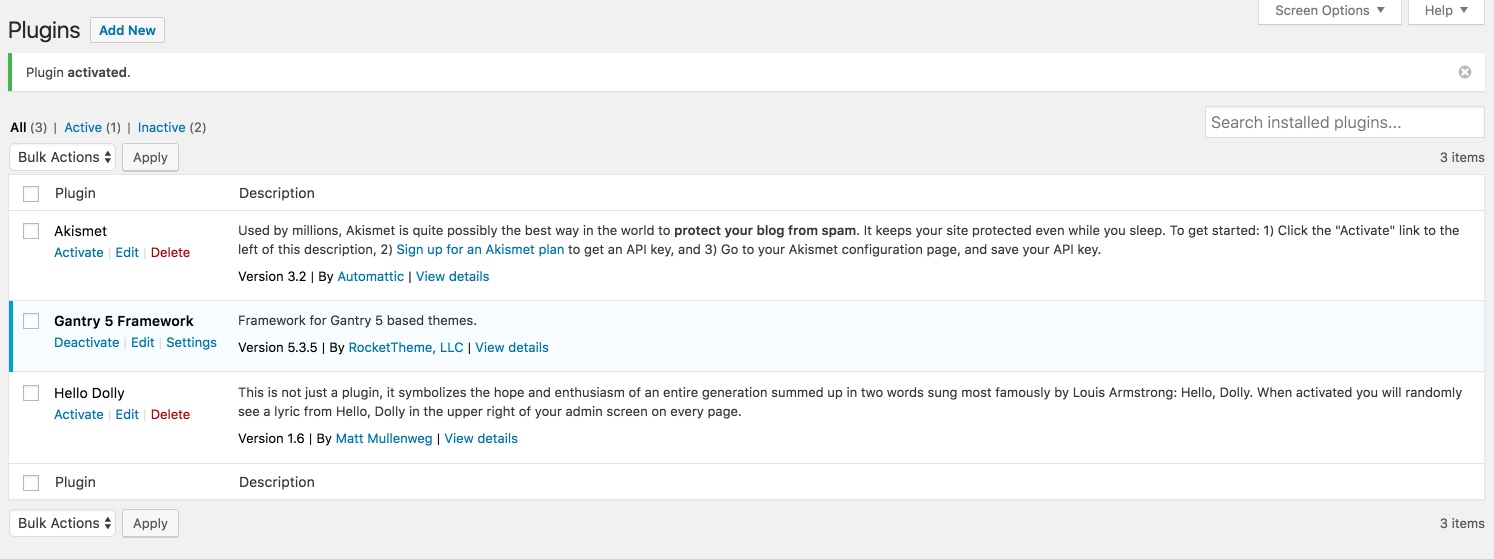Dismiss the Plugin activated notice
Screen dimensions: 1494x559
point(1464,72)
